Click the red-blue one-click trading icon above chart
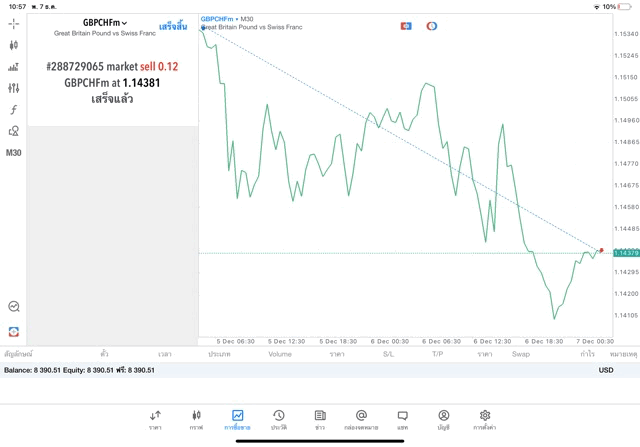 (x=406, y=26)
